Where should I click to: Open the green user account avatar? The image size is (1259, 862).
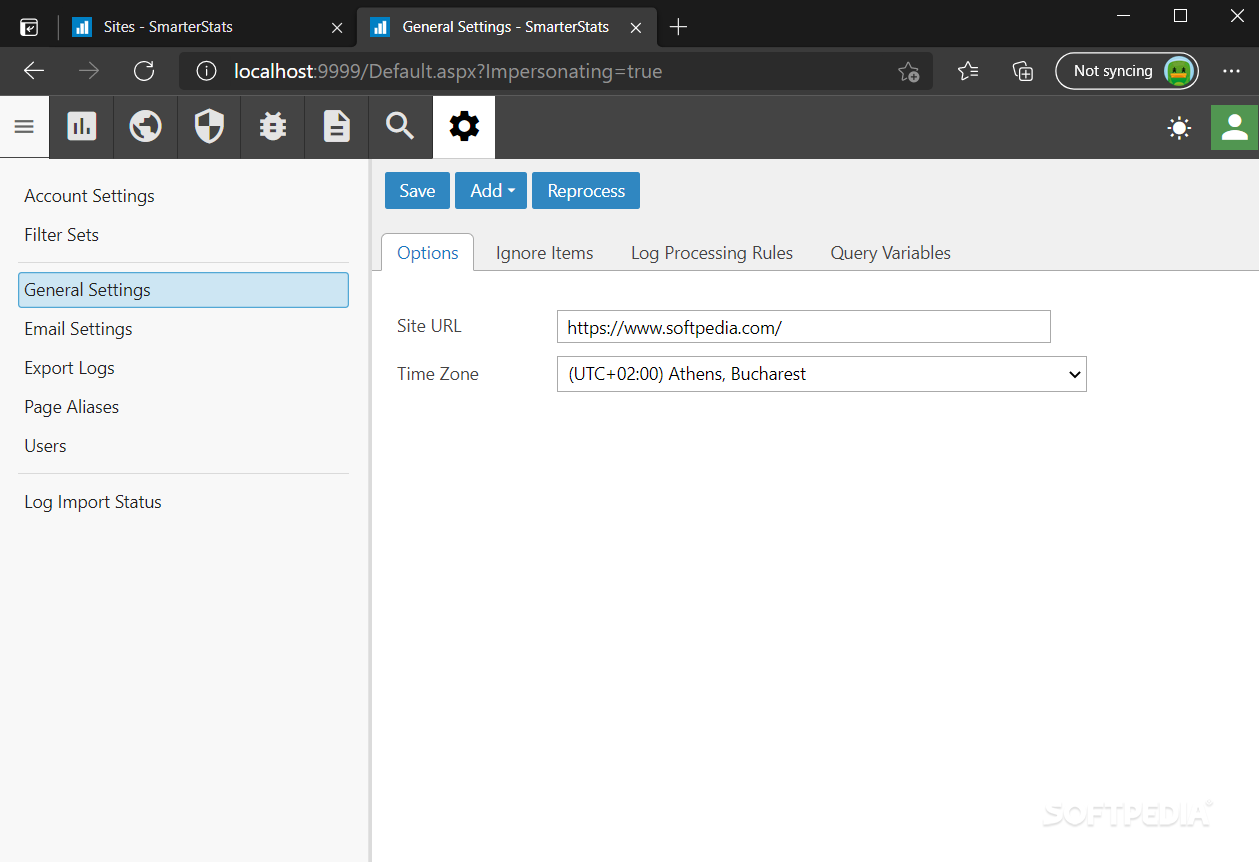point(1235,127)
